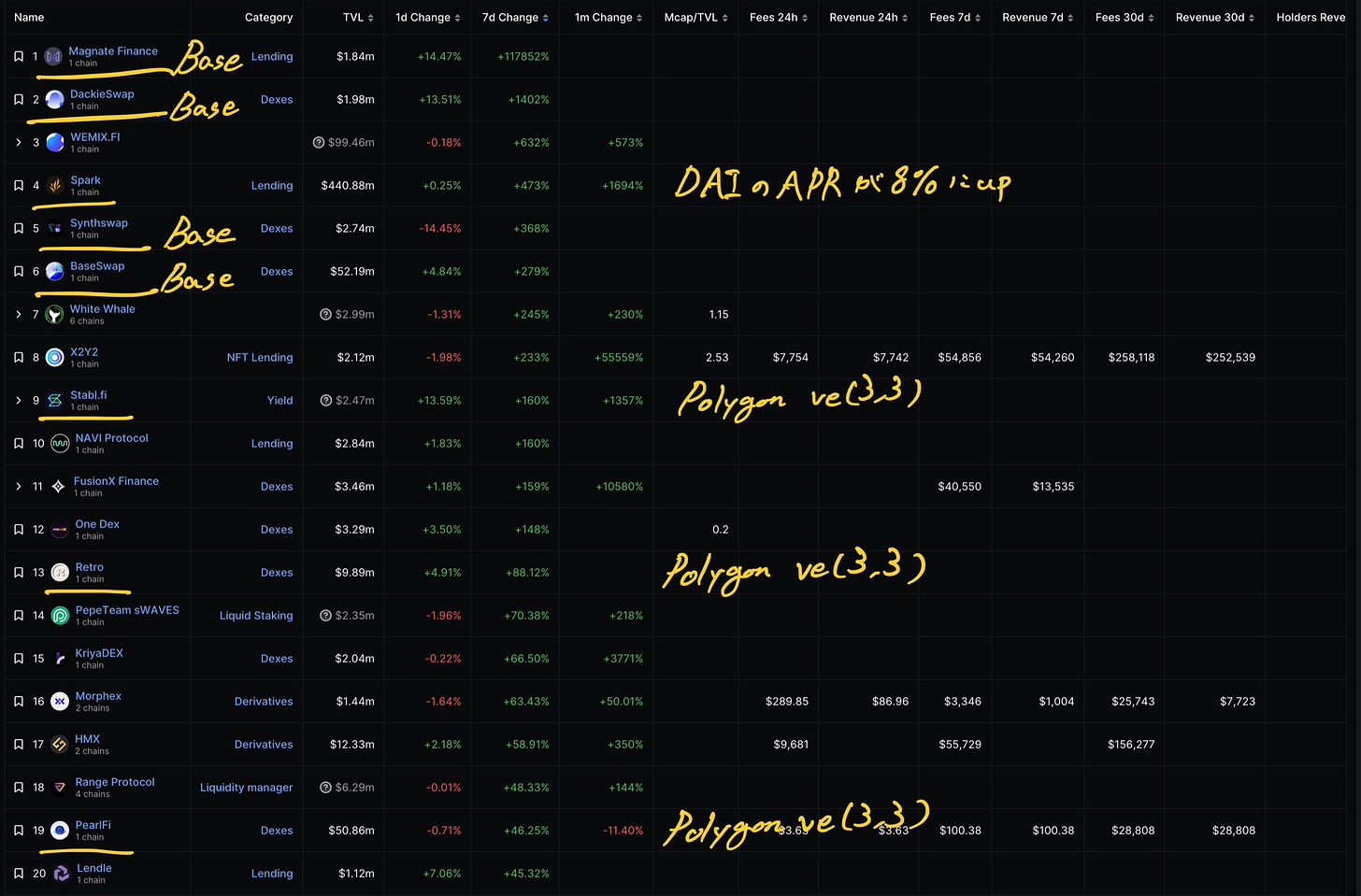
Task: Sort by Fees 24h column
Action: coord(779,18)
